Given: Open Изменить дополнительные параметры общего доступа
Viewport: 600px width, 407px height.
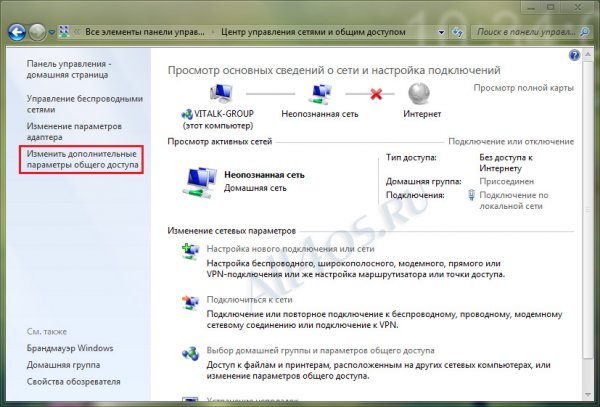Looking at the screenshot, I should 82,158.
